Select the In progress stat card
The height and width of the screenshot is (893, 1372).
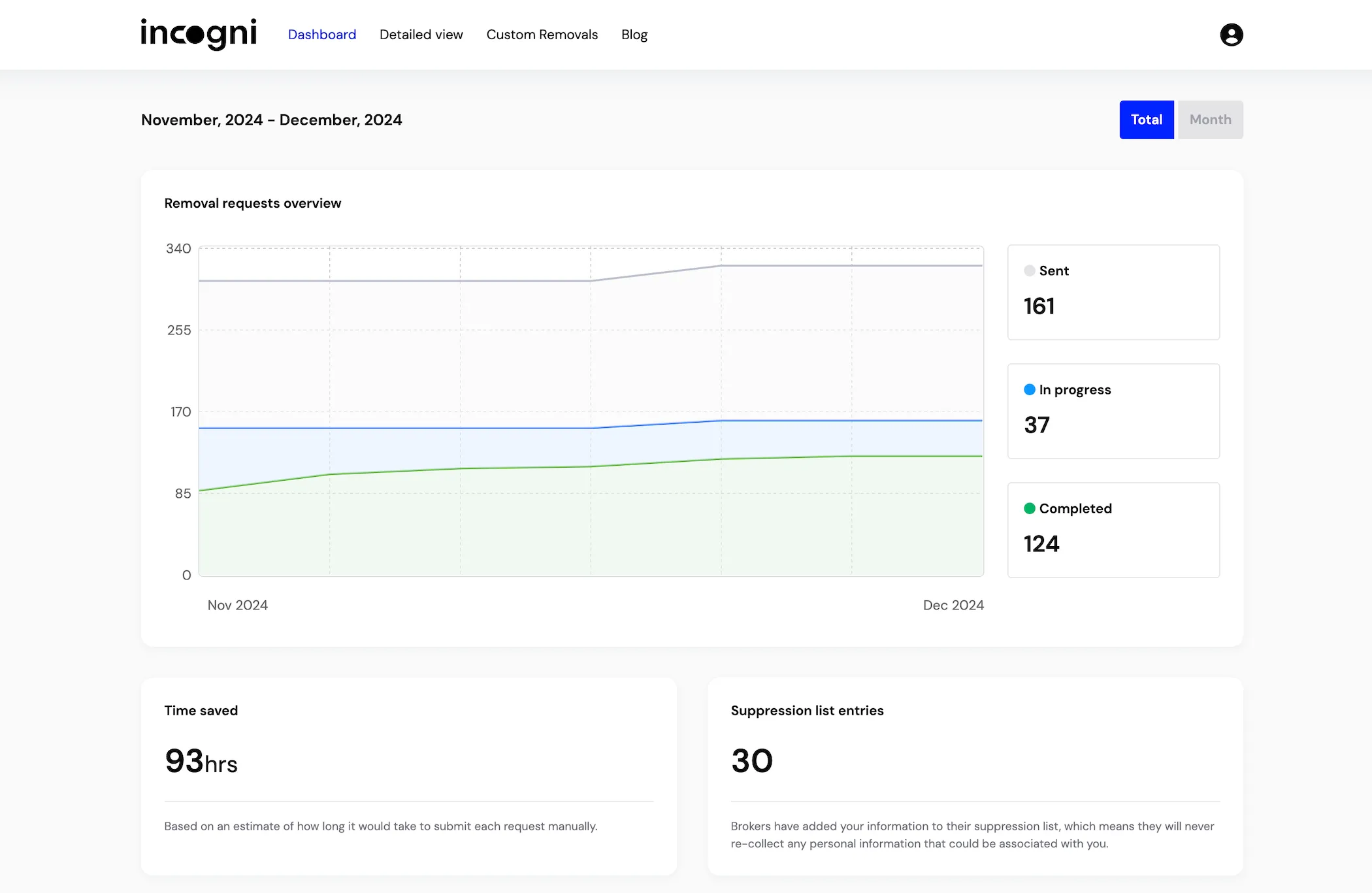[1113, 411]
